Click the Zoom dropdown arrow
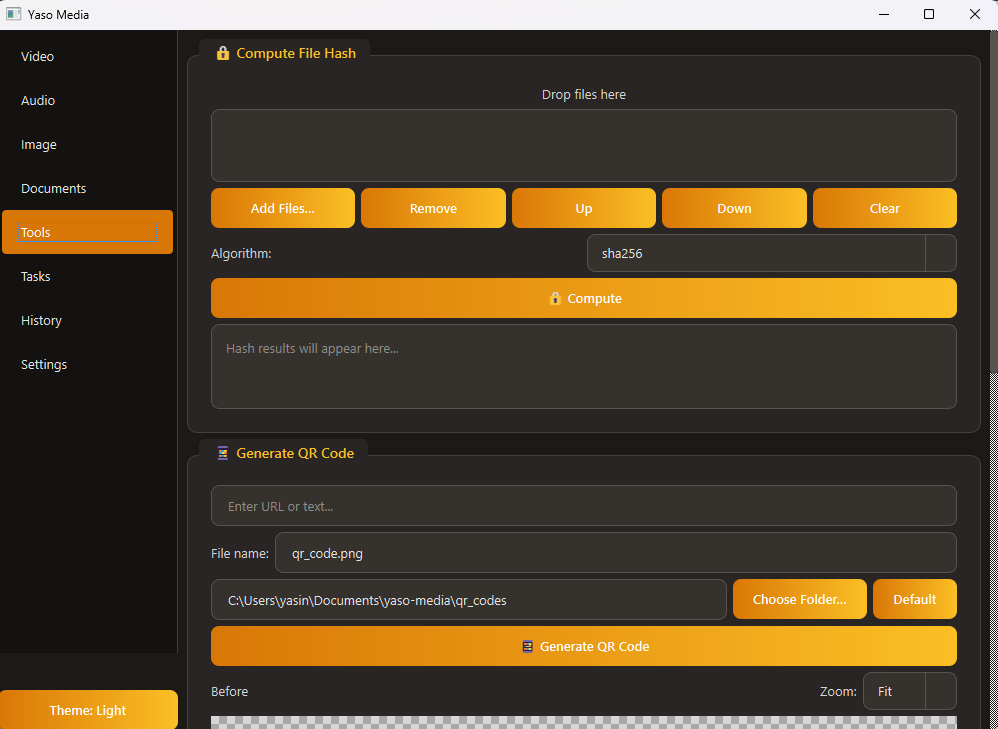998x729 pixels. point(941,691)
